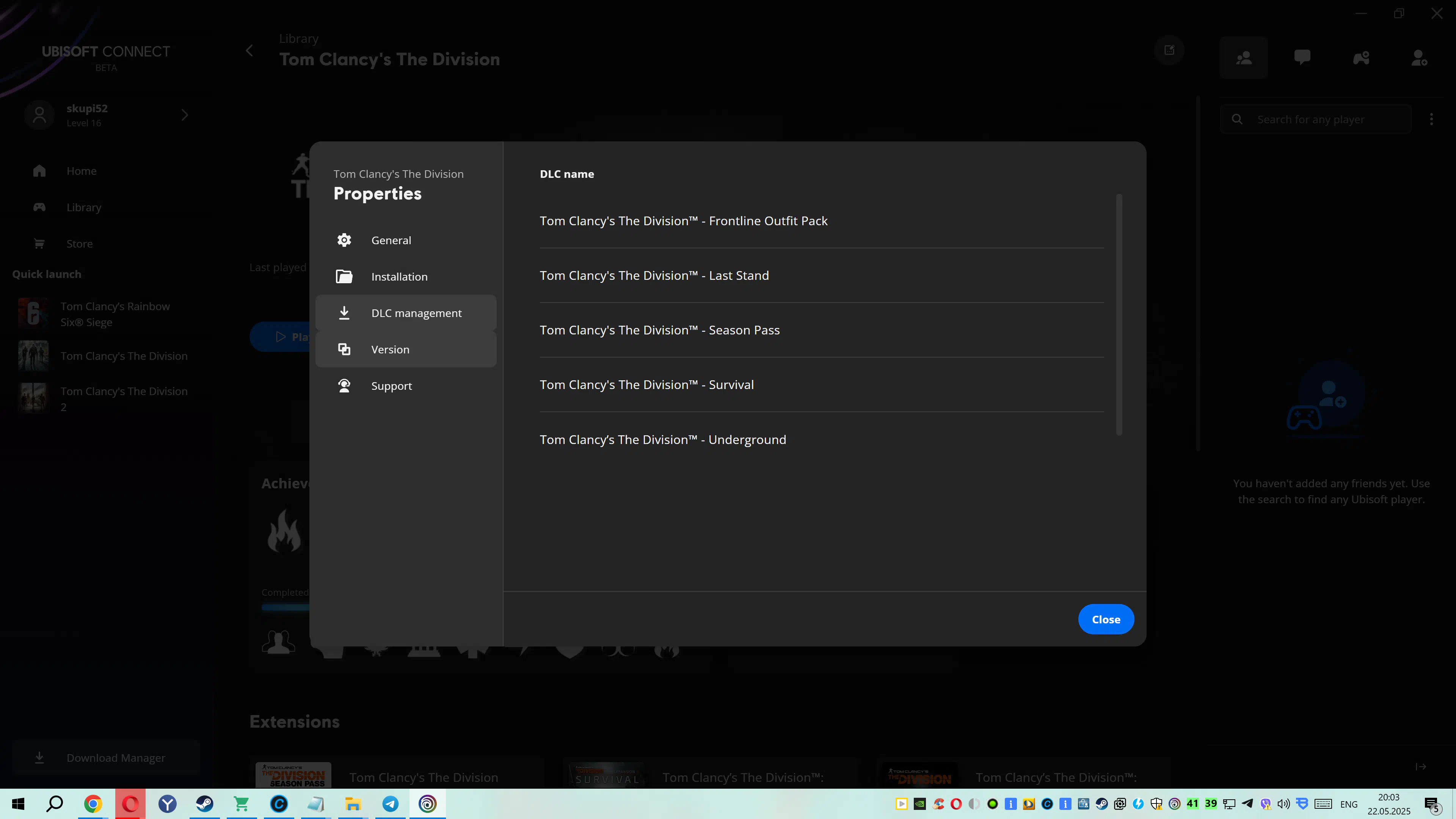Click the Library breadcrumb link
Image resolution: width=1456 pixels, height=819 pixels.
299,38
